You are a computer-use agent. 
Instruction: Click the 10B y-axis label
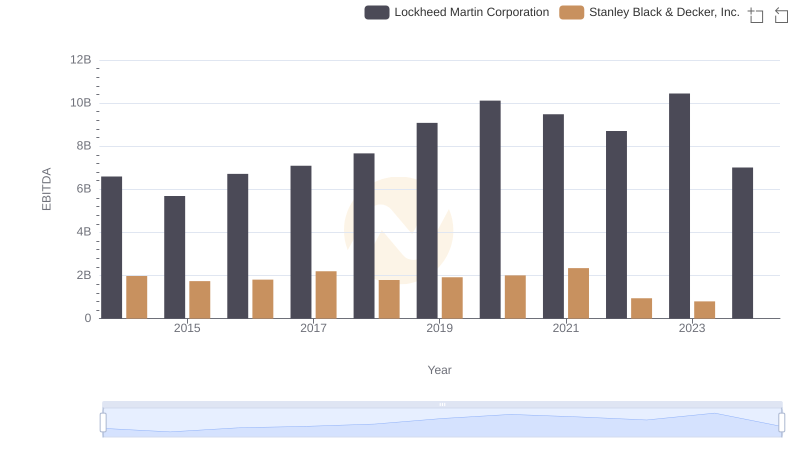click(81, 103)
